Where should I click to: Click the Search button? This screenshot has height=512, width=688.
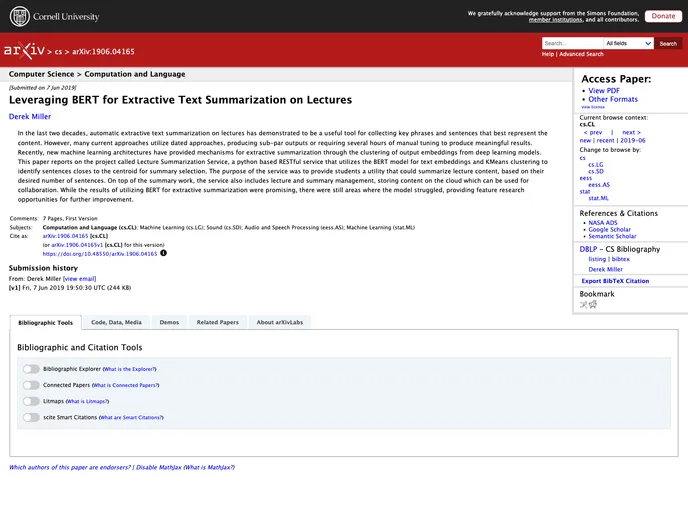[668, 43]
